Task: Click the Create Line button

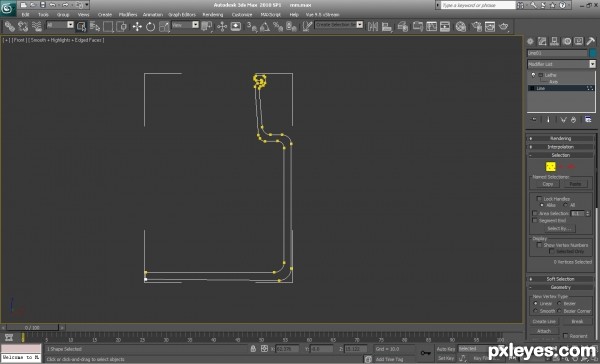Action: pyautogui.click(x=544, y=322)
